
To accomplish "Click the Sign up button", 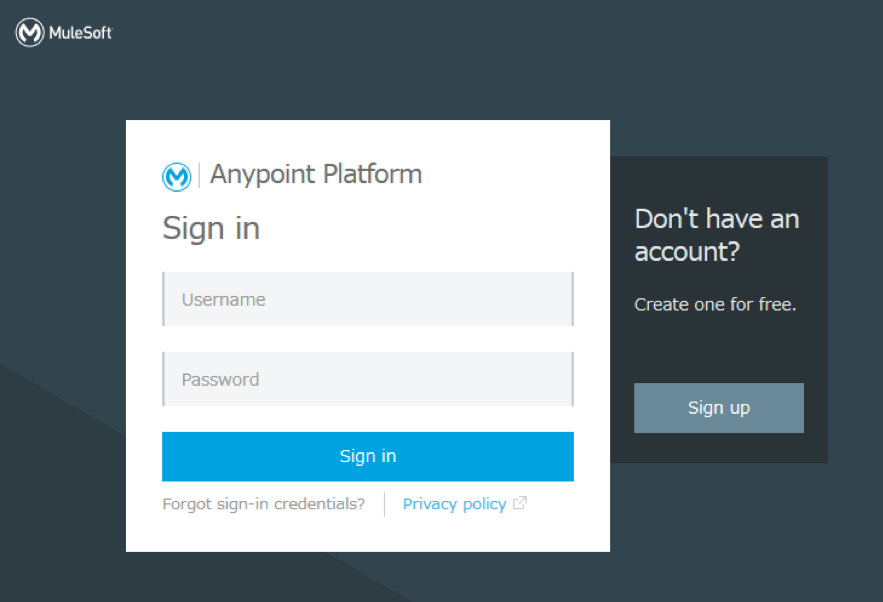I will coord(719,408).
